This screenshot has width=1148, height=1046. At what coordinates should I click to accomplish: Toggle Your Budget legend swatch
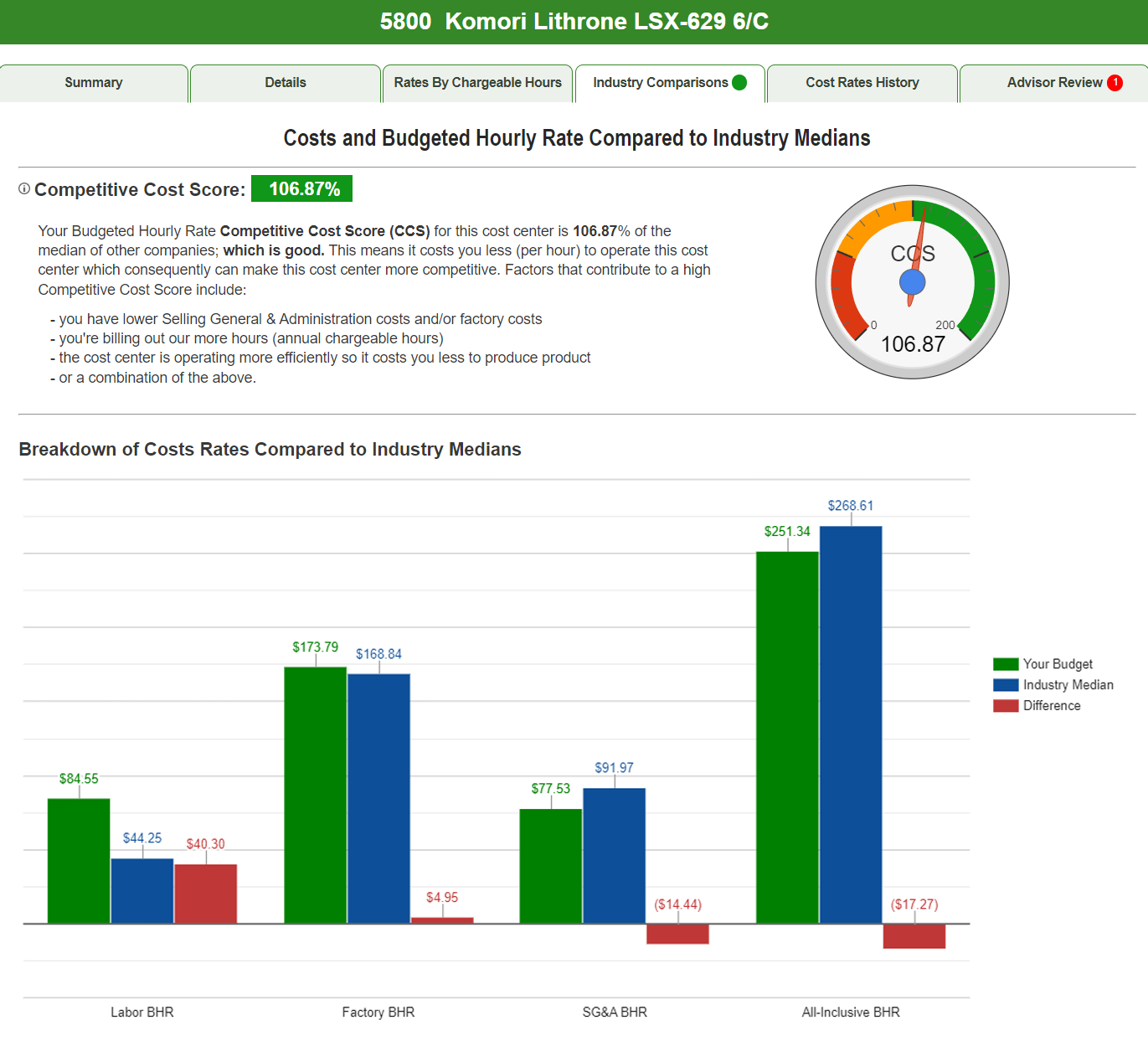point(1006,664)
